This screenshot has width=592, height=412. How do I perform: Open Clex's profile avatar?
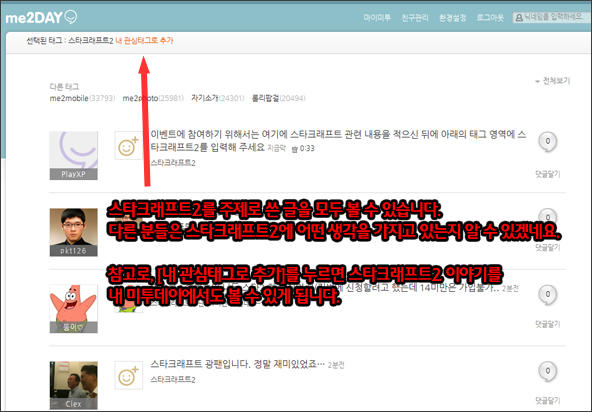point(74,386)
